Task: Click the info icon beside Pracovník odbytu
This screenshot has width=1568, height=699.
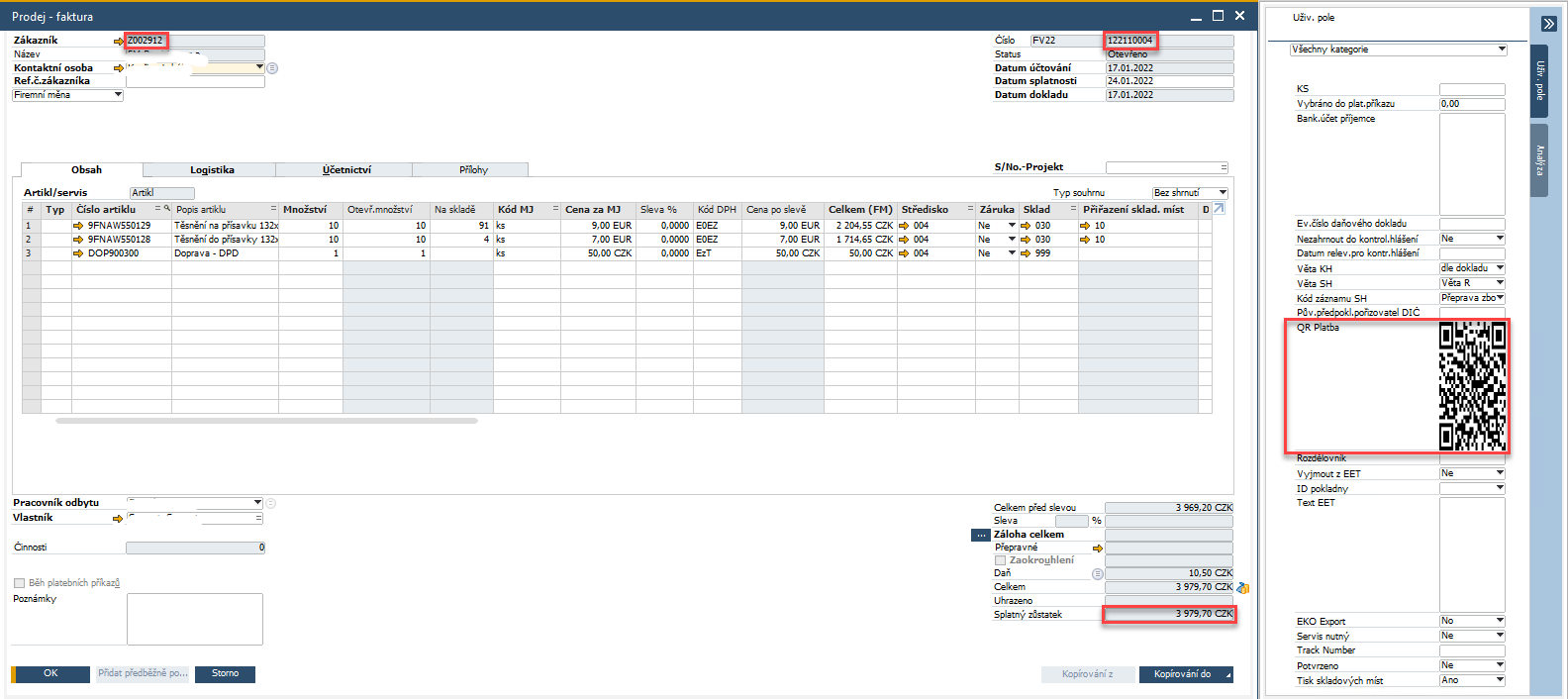Action: click(x=270, y=503)
